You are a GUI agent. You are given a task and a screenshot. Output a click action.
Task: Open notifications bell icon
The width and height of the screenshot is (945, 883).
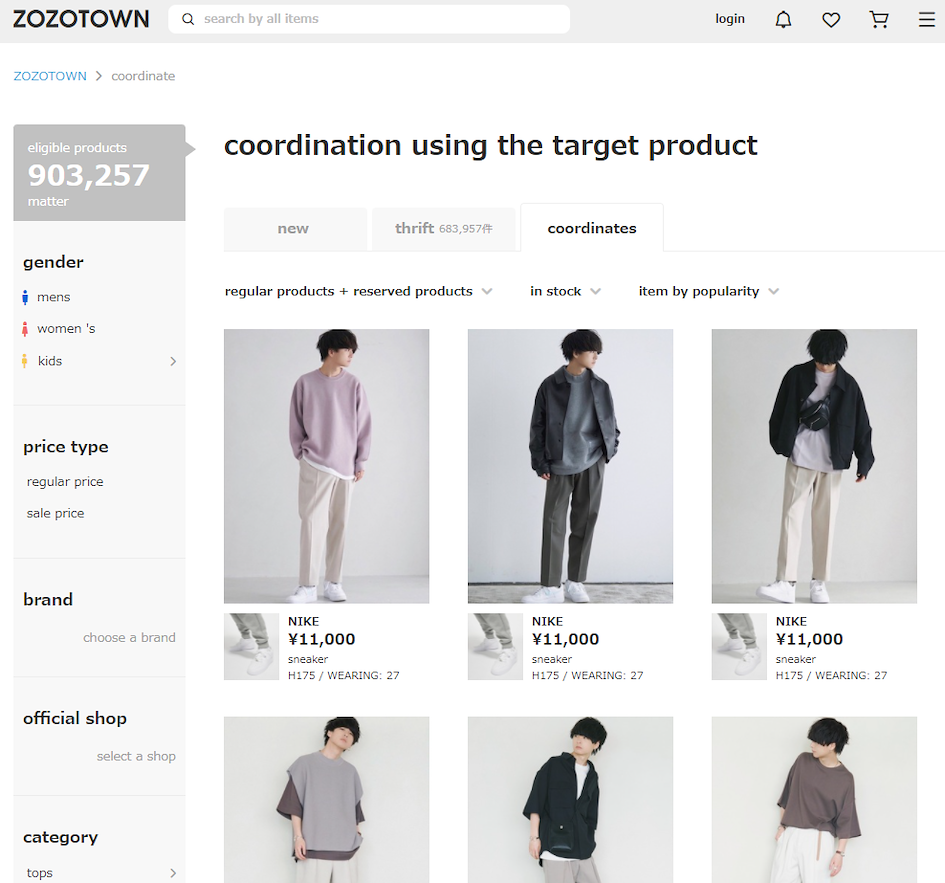pos(783,20)
